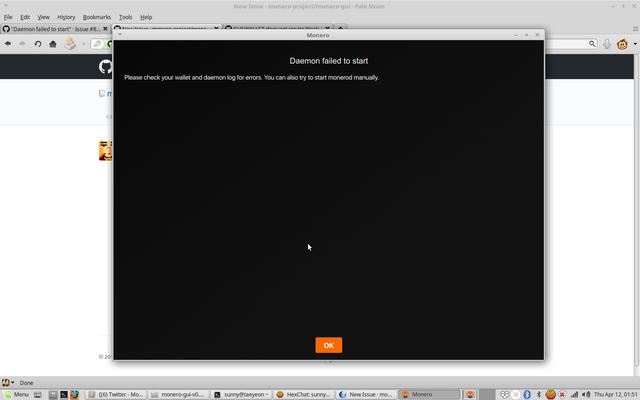The width and height of the screenshot is (640, 400).
Task: Go to home page in Pale Moon
Action: [53, 44]
